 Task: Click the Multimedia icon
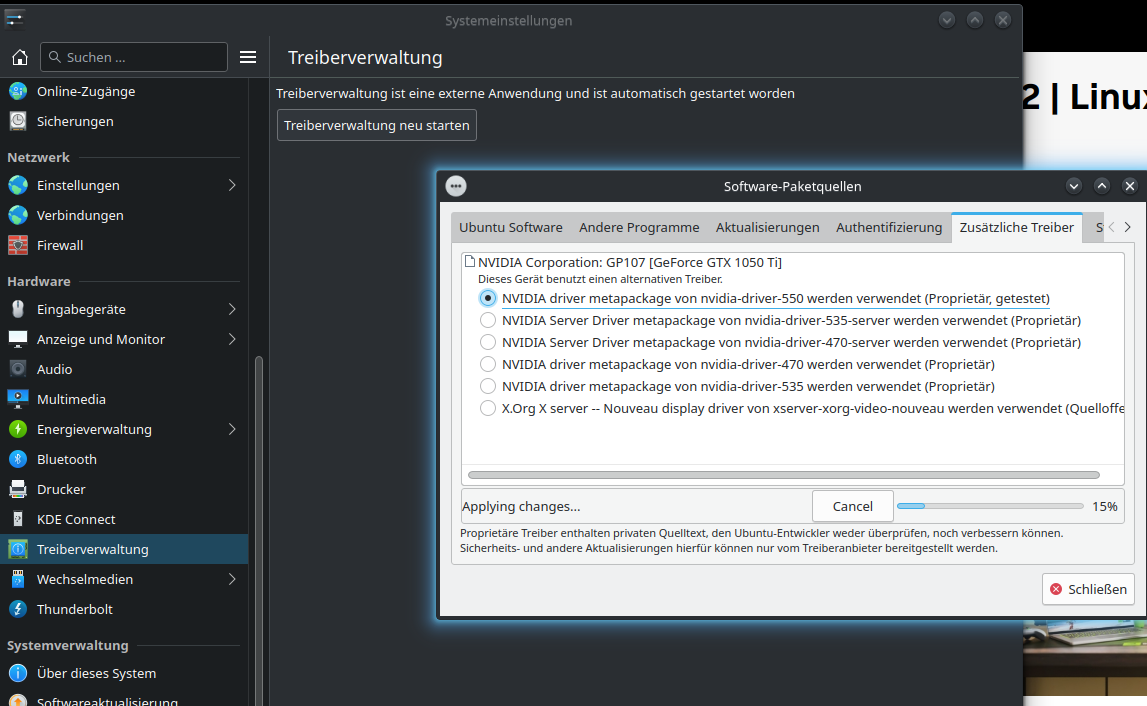pos(18,399)
